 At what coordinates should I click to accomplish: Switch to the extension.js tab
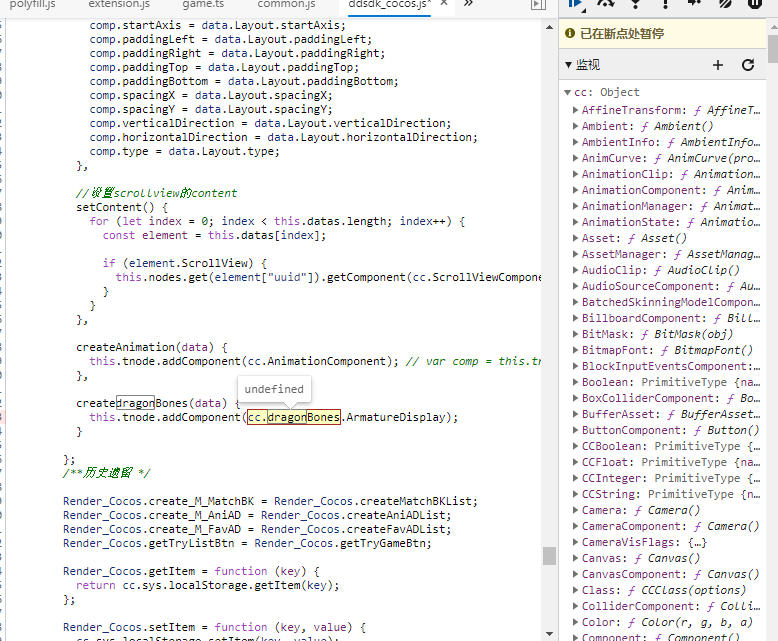pyautogui.click(x=119, y=4)
